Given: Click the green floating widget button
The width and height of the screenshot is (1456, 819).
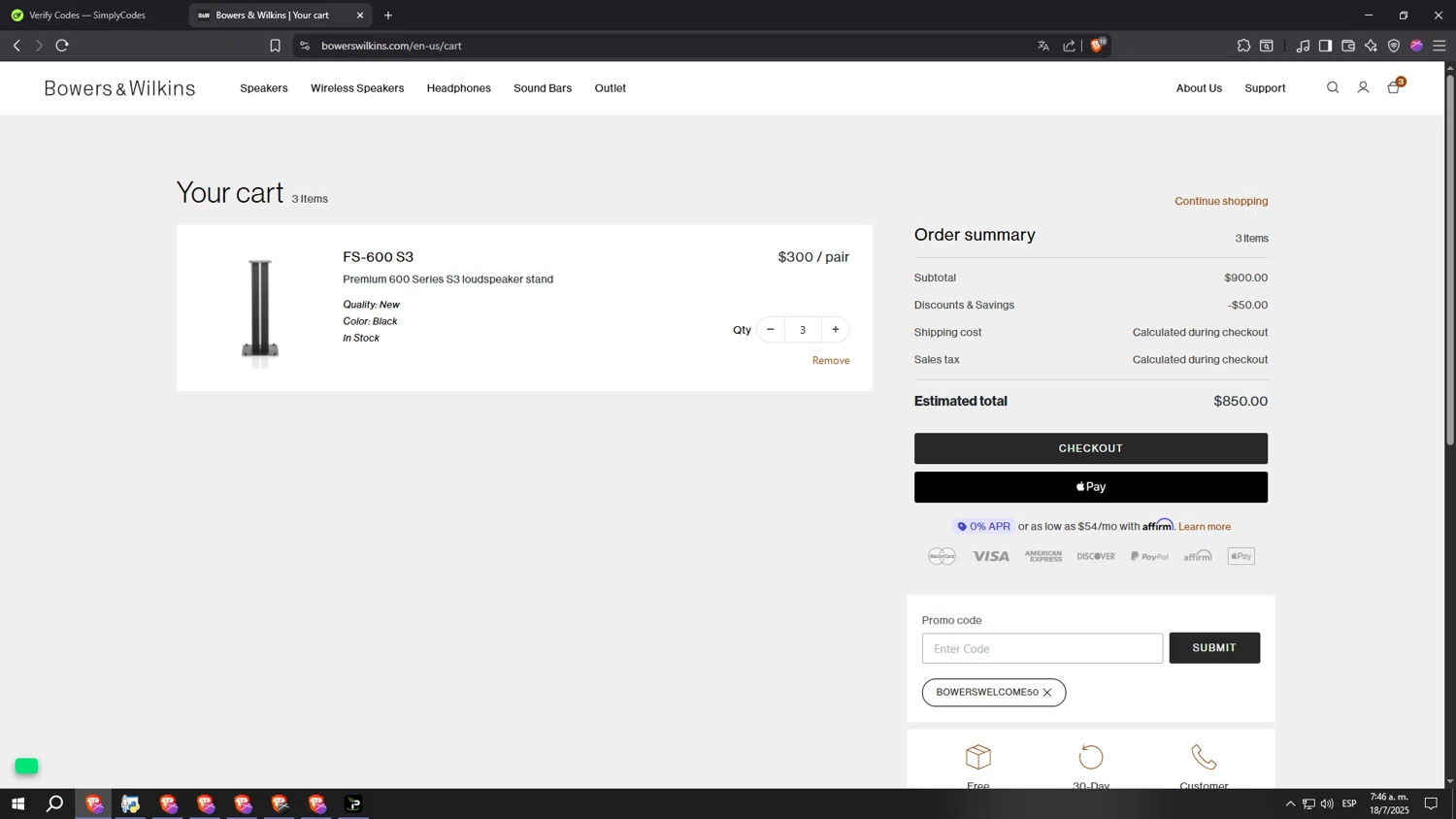Looking at the screenshot, I should pos(26,767).
